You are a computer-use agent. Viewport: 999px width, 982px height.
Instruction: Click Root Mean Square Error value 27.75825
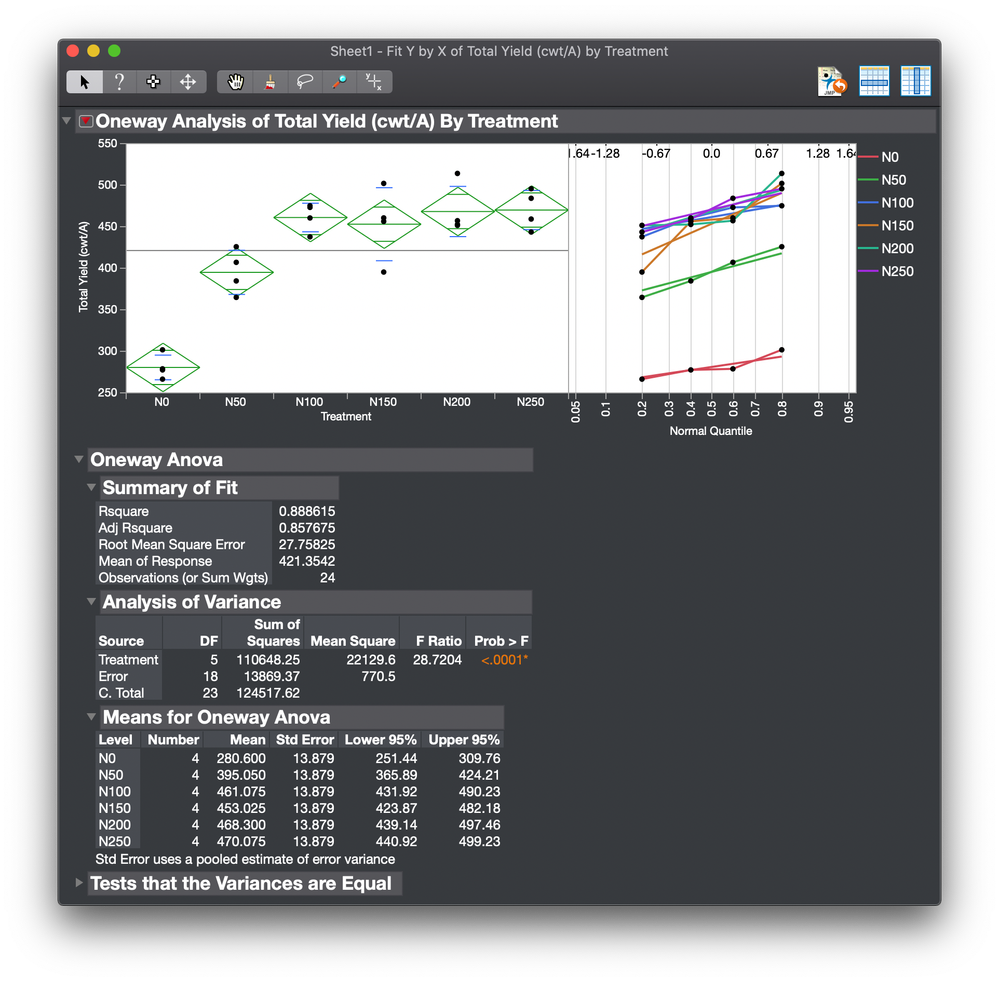tap(306, 544)
